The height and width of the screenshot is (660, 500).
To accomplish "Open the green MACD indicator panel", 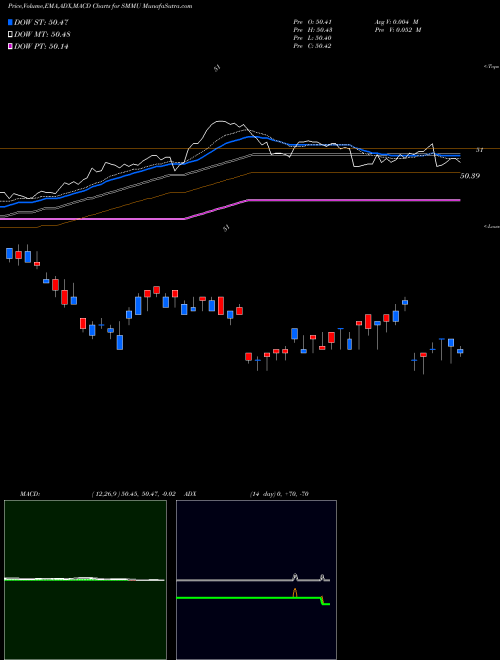I will coord(85,580).
